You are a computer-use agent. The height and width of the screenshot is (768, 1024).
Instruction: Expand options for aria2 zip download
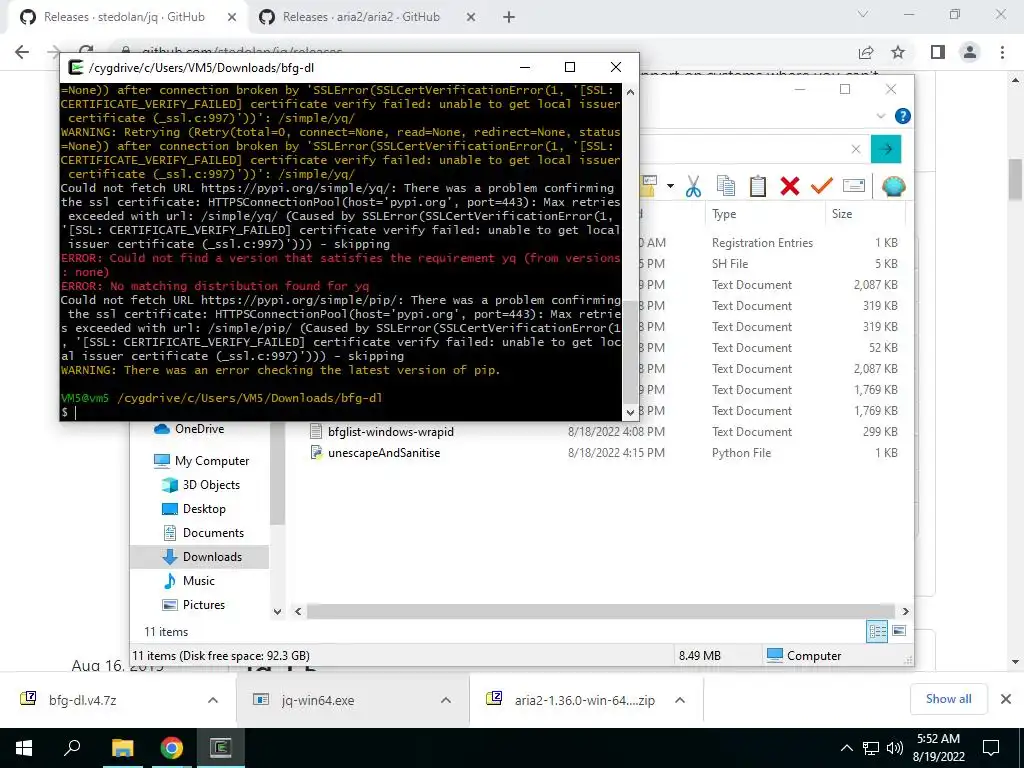click(680, 700)
